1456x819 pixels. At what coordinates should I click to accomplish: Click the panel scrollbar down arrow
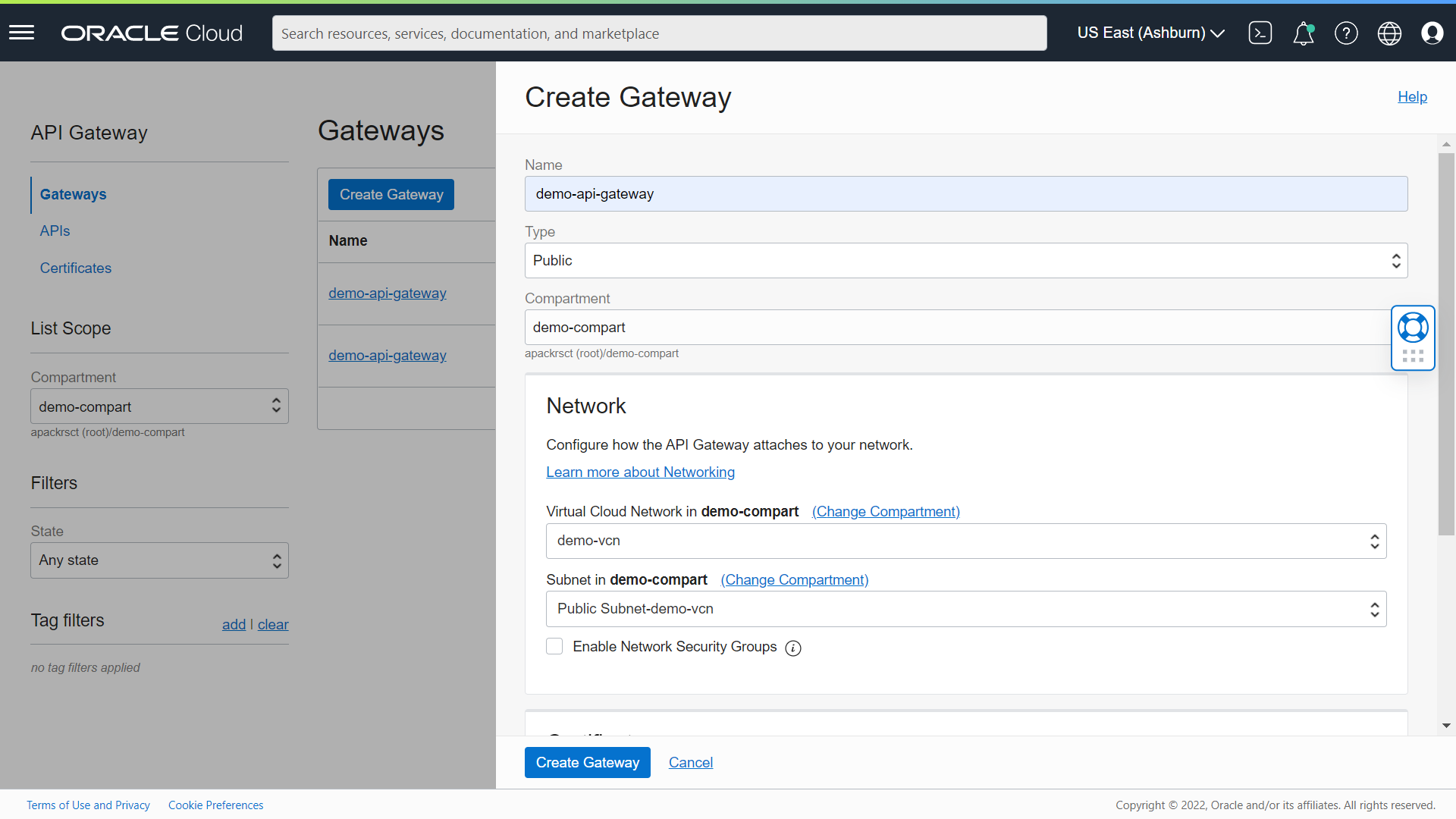(1446, 726)
